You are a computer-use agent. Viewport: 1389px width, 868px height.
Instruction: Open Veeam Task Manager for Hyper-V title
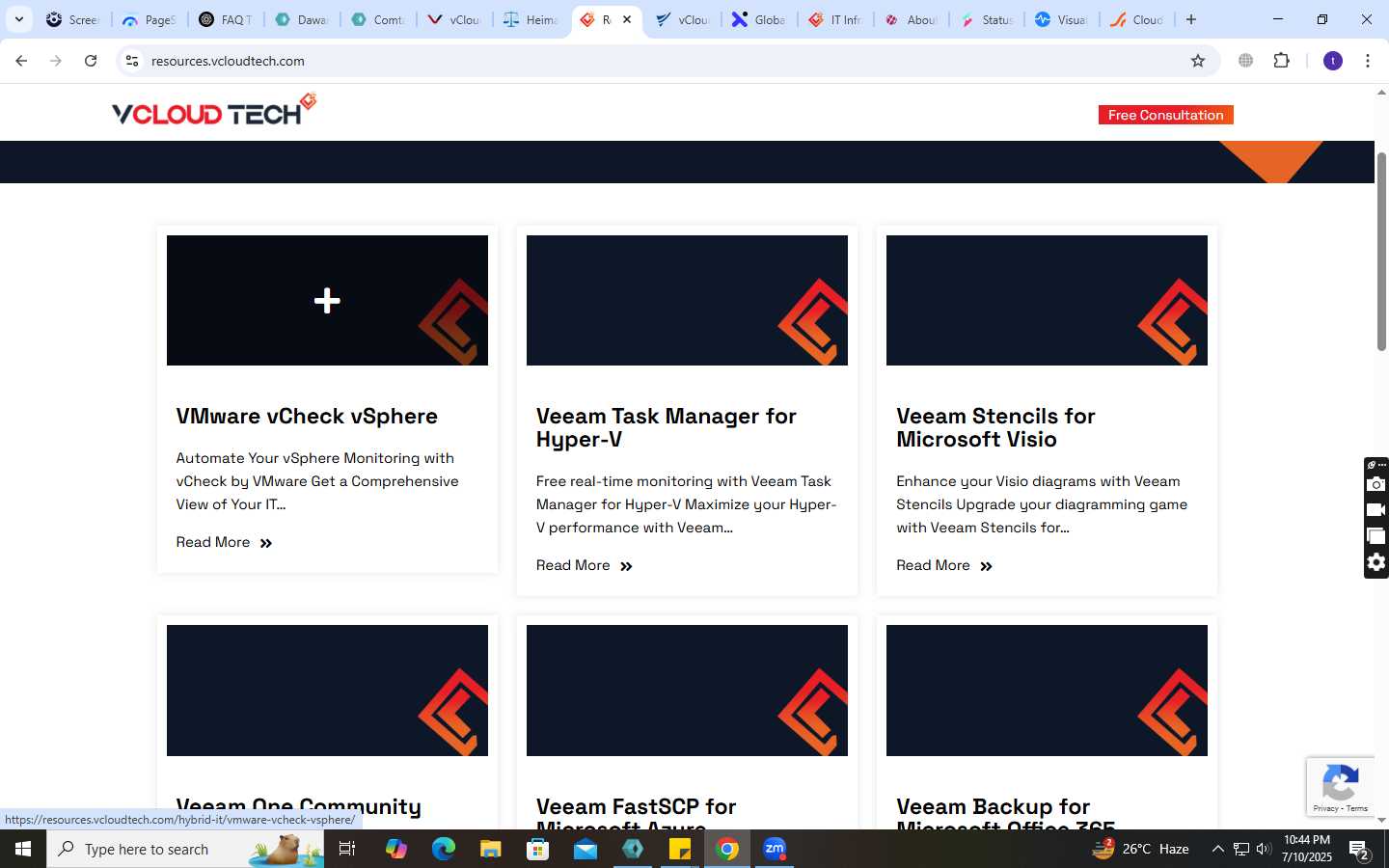667,427
